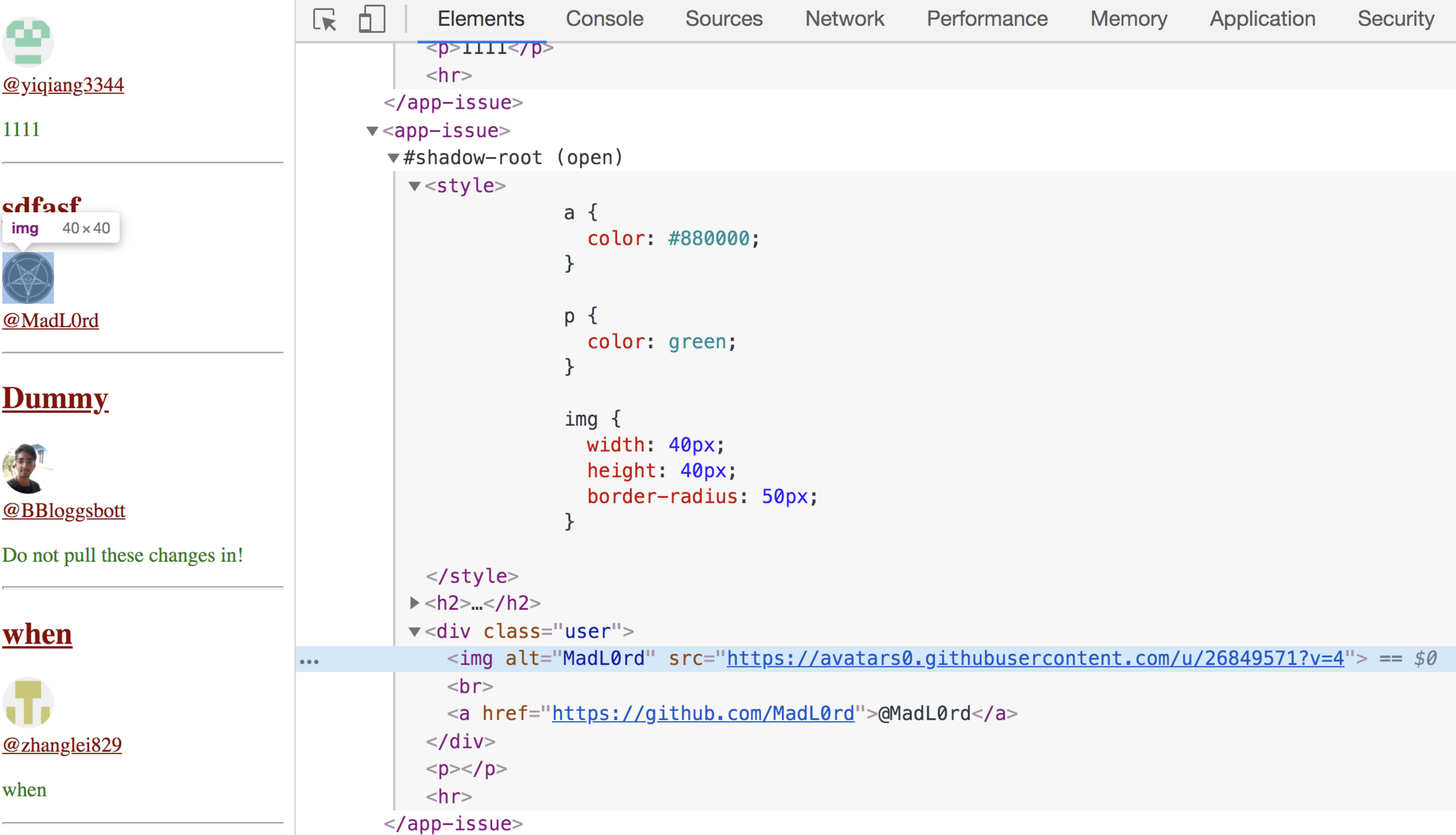
Task: Click the zhanglei829 avatar image
Action: click(28, 702)
